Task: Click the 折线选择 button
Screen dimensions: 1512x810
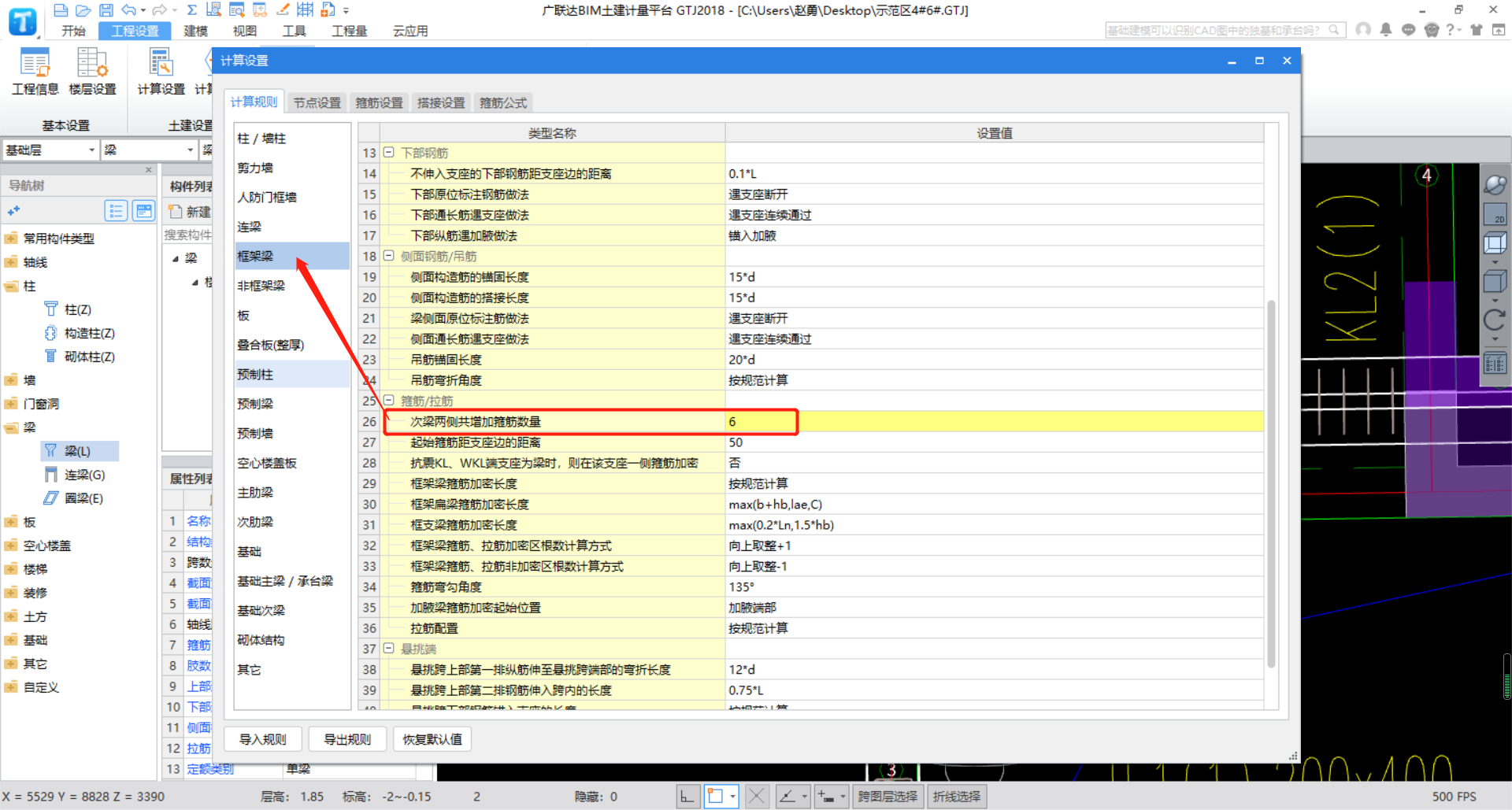Action: (x=957, y=797)
